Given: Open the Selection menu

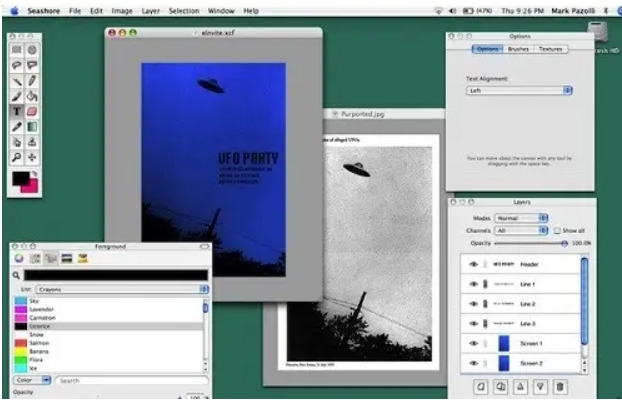Looking at the screenshot, I should pos(184,11).
